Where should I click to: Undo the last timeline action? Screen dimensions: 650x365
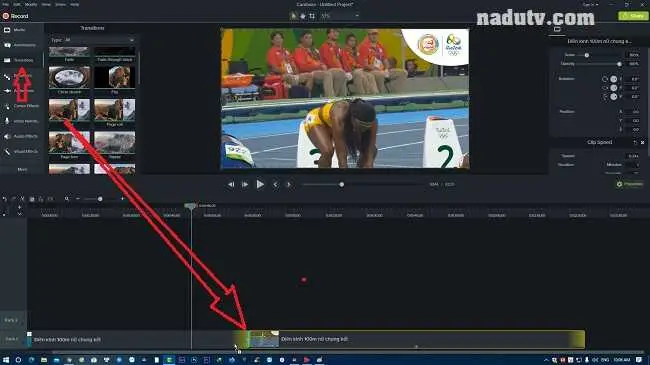point(5,199)
